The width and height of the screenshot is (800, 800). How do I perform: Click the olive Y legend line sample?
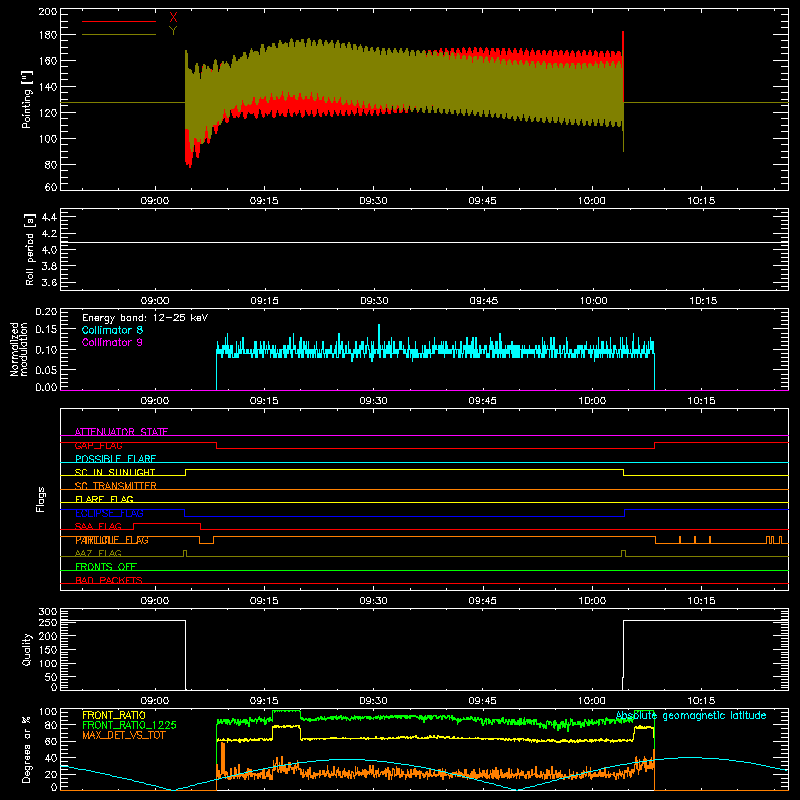pyautogui.click(x=119, y=34)
